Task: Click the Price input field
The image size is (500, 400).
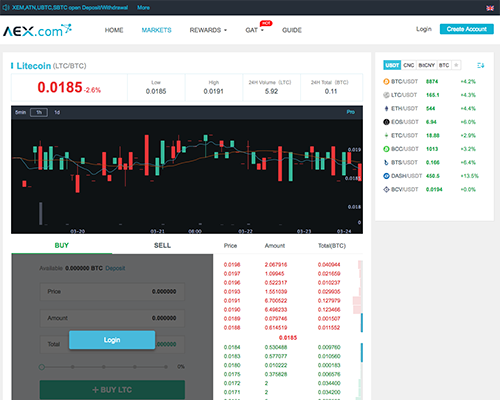Action: (x=112, y=292)
